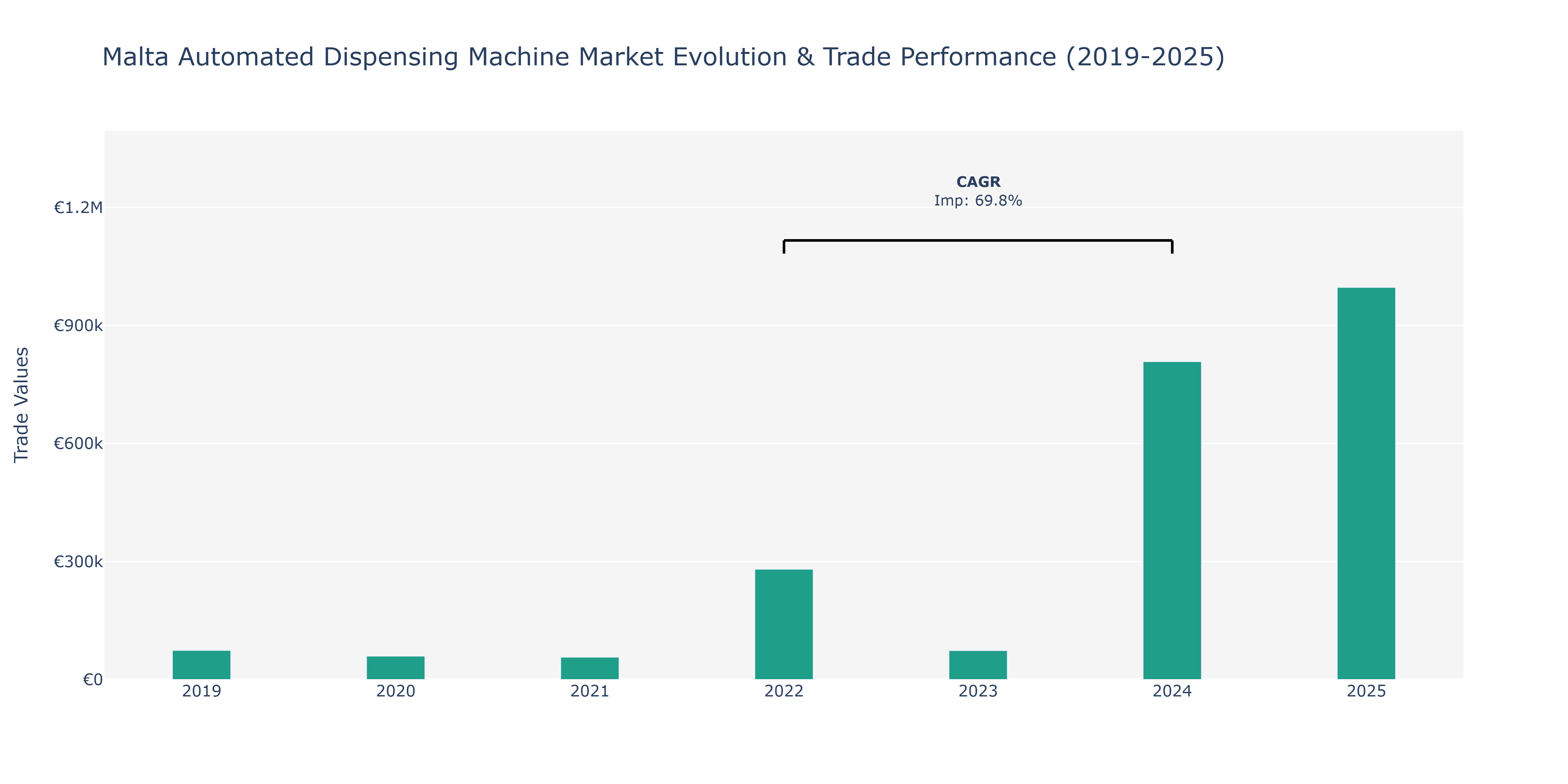Click the 2021 trade value bar
The height and width of the screenshot is (784, 1568).
click(x=590, y=668)
